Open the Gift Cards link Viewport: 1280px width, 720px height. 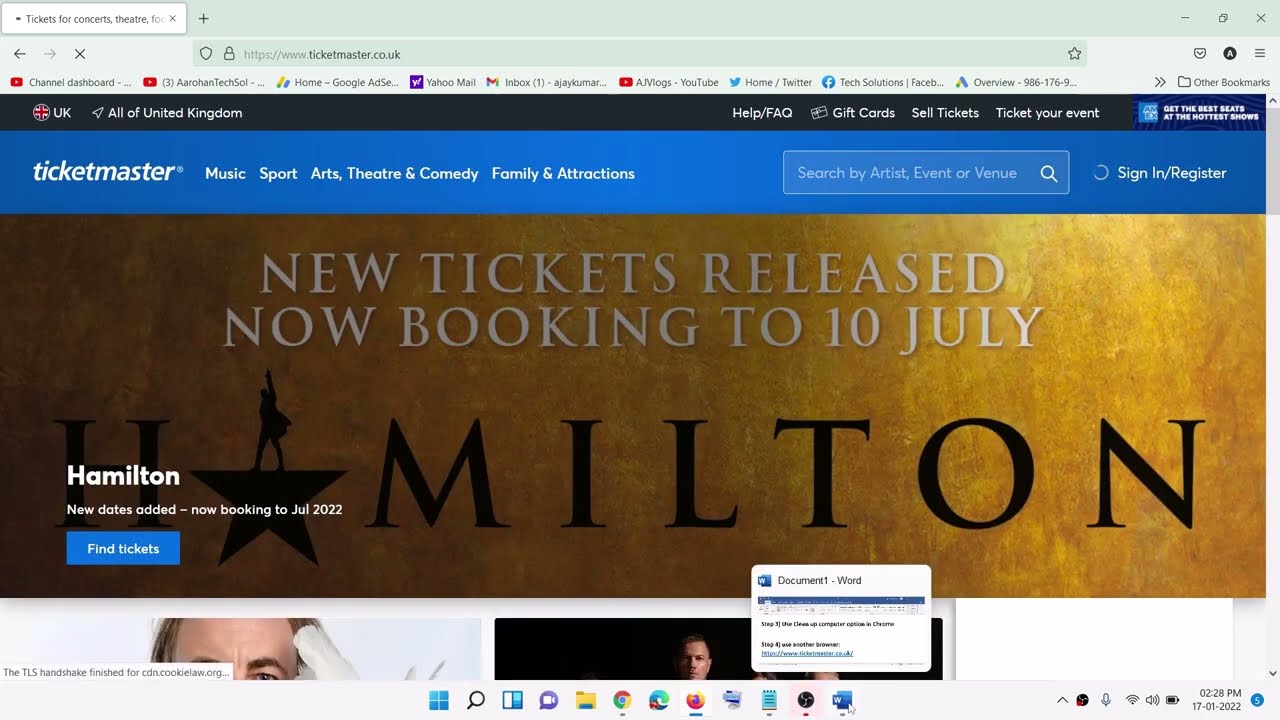pos(853,113)
